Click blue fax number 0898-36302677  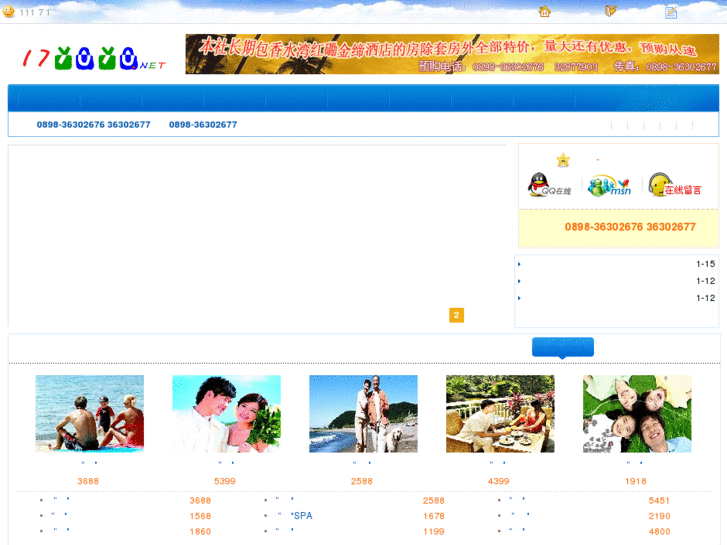click(203, 125)
